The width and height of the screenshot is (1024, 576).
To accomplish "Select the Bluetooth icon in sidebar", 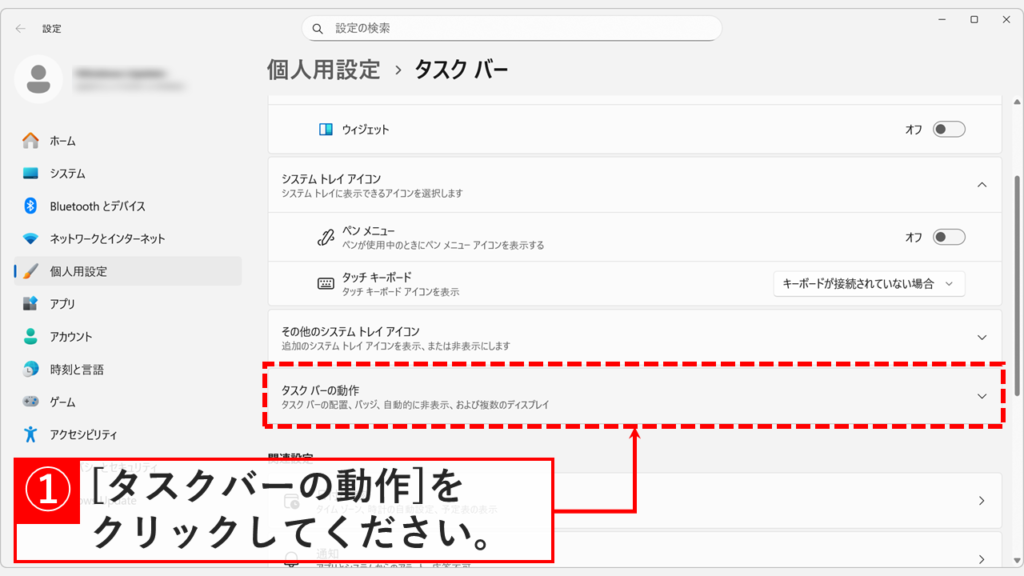I will pos(30,206).
